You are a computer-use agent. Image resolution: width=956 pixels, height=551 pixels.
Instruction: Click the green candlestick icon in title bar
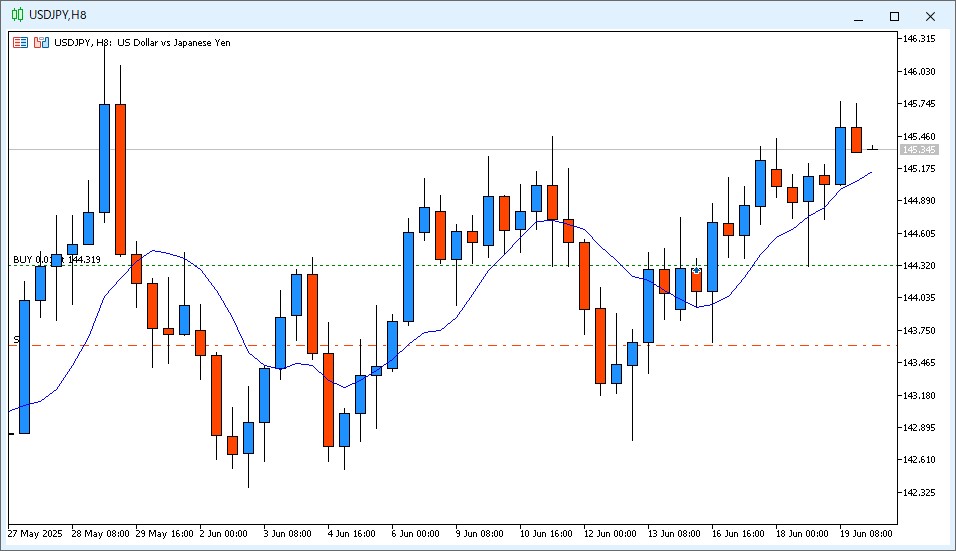click(18, 15)
